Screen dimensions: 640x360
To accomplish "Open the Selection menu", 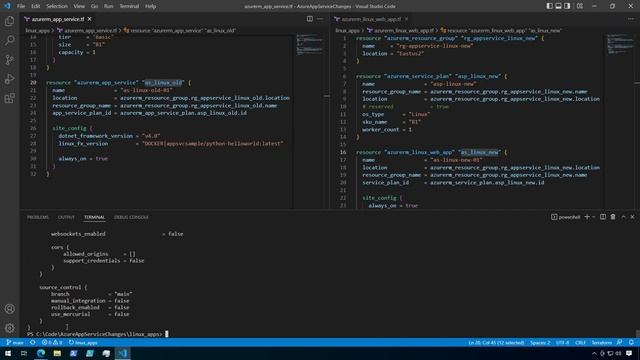I will 57,6.
